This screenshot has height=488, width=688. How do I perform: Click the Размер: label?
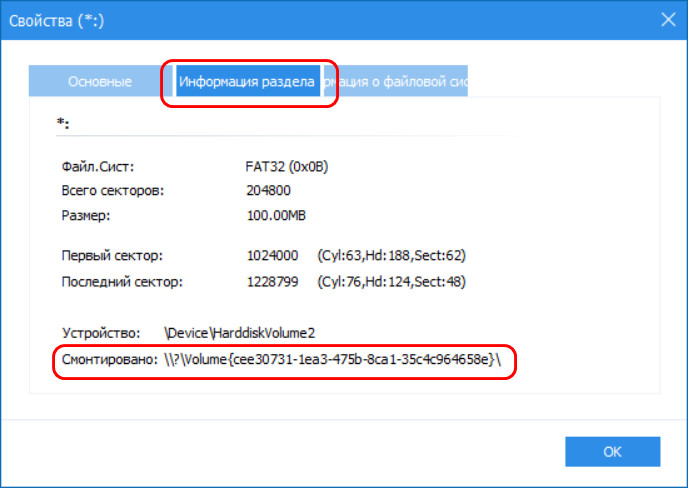point(86,215)
